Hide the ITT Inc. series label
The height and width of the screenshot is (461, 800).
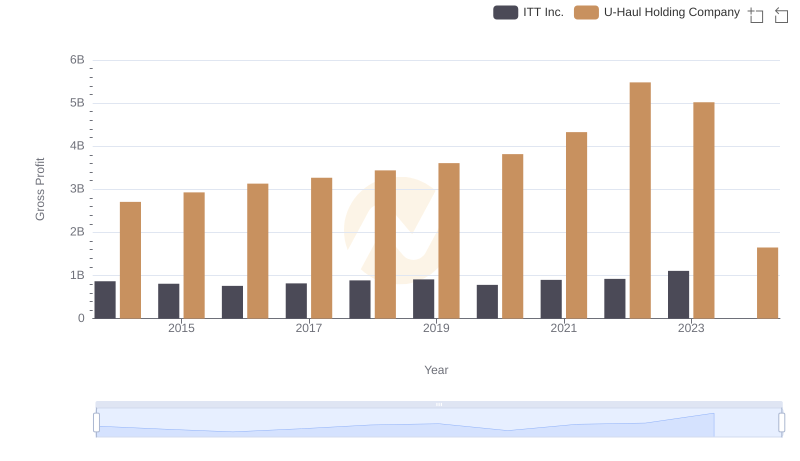pos(543,12)
